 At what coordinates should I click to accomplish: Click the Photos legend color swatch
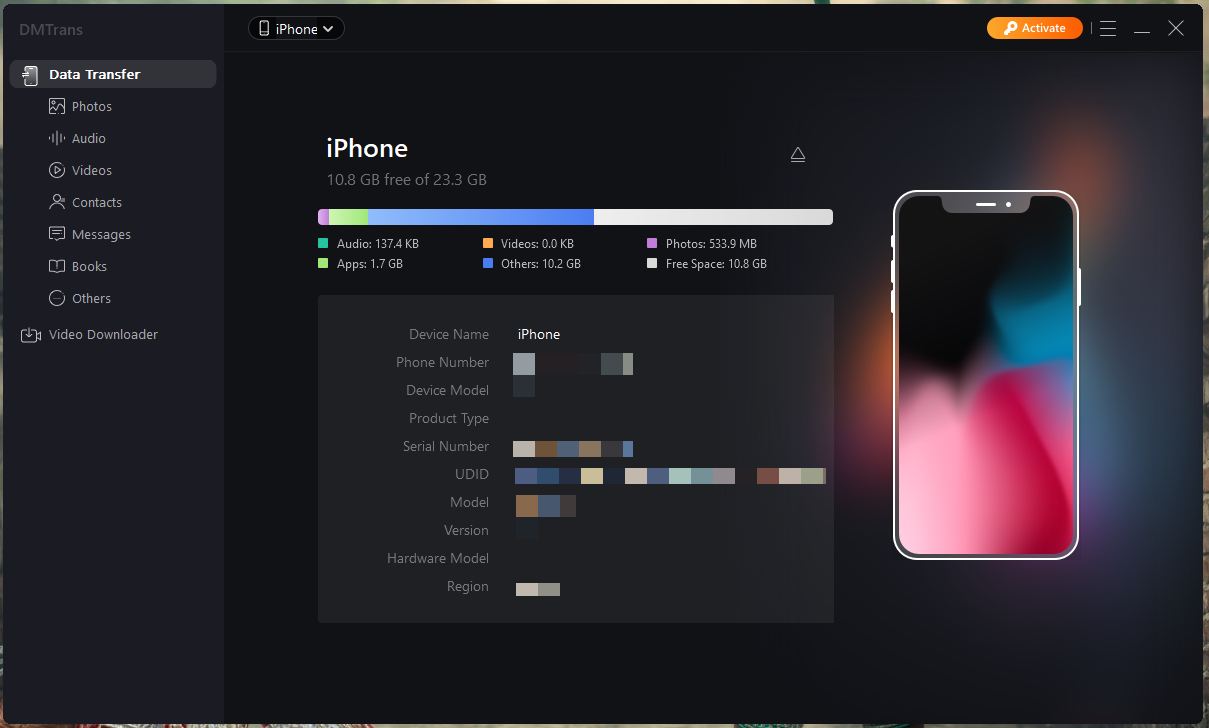coord(652,243)
